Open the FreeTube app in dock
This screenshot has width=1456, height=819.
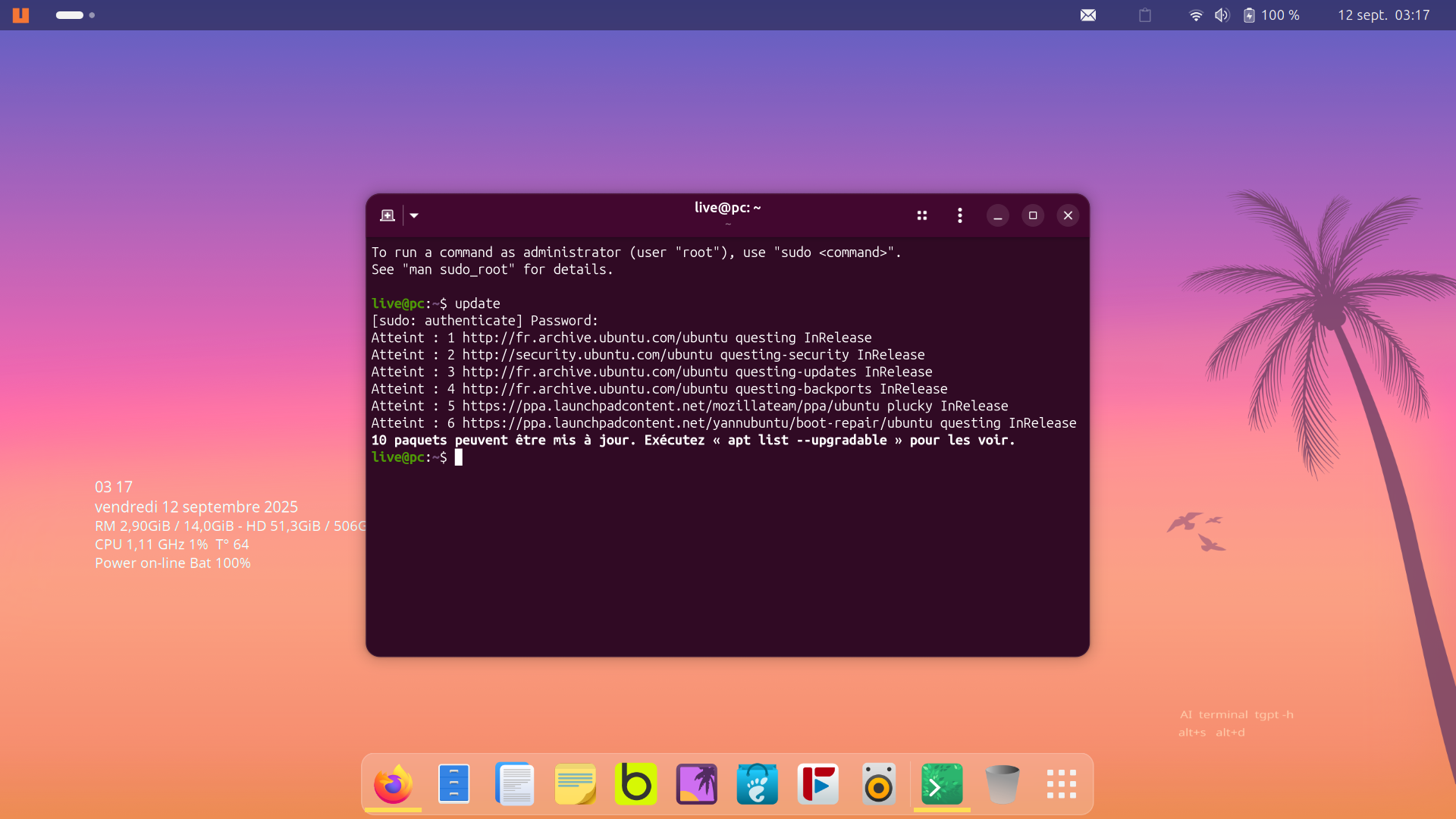coord(818,784)
